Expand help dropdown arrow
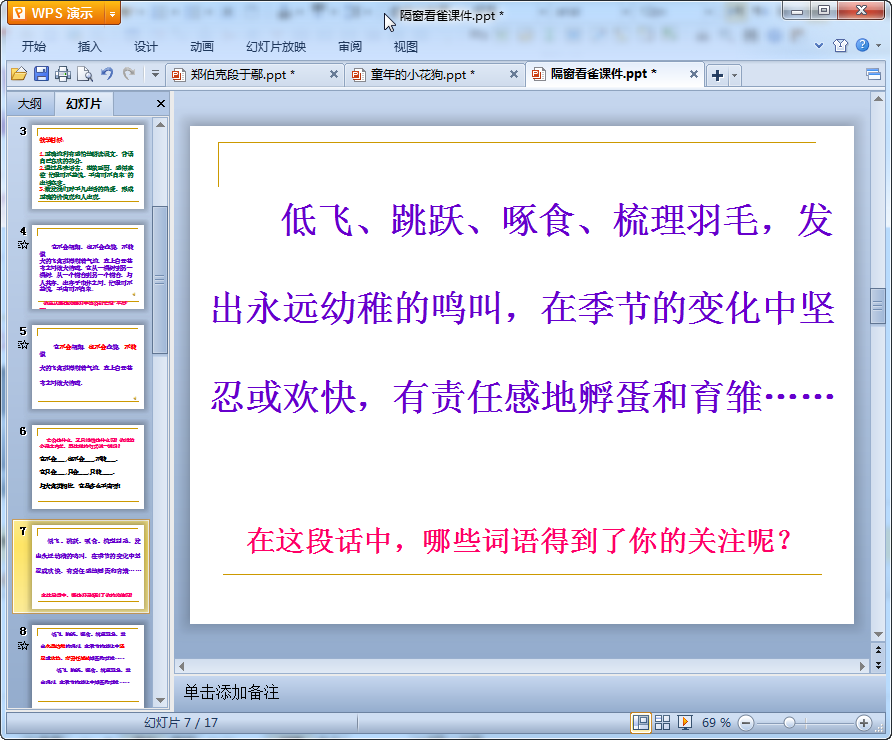The width and height of the screenshot is (892, 740). (879, 46)
